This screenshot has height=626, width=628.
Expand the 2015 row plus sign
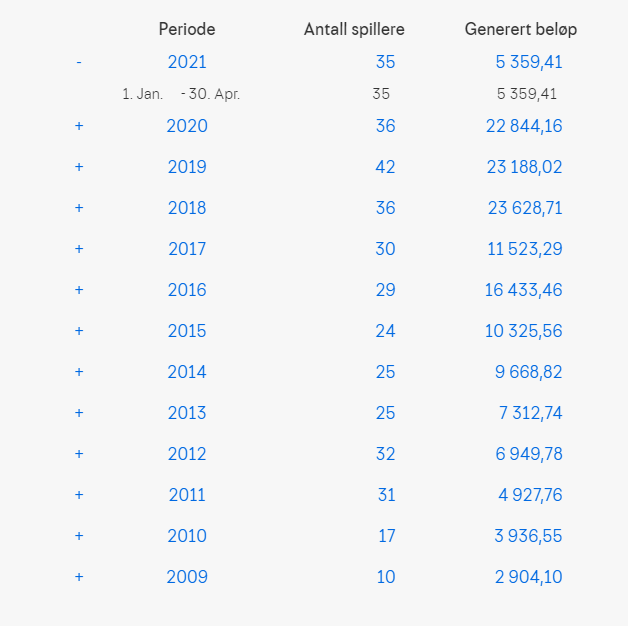(x=79, y=331)
